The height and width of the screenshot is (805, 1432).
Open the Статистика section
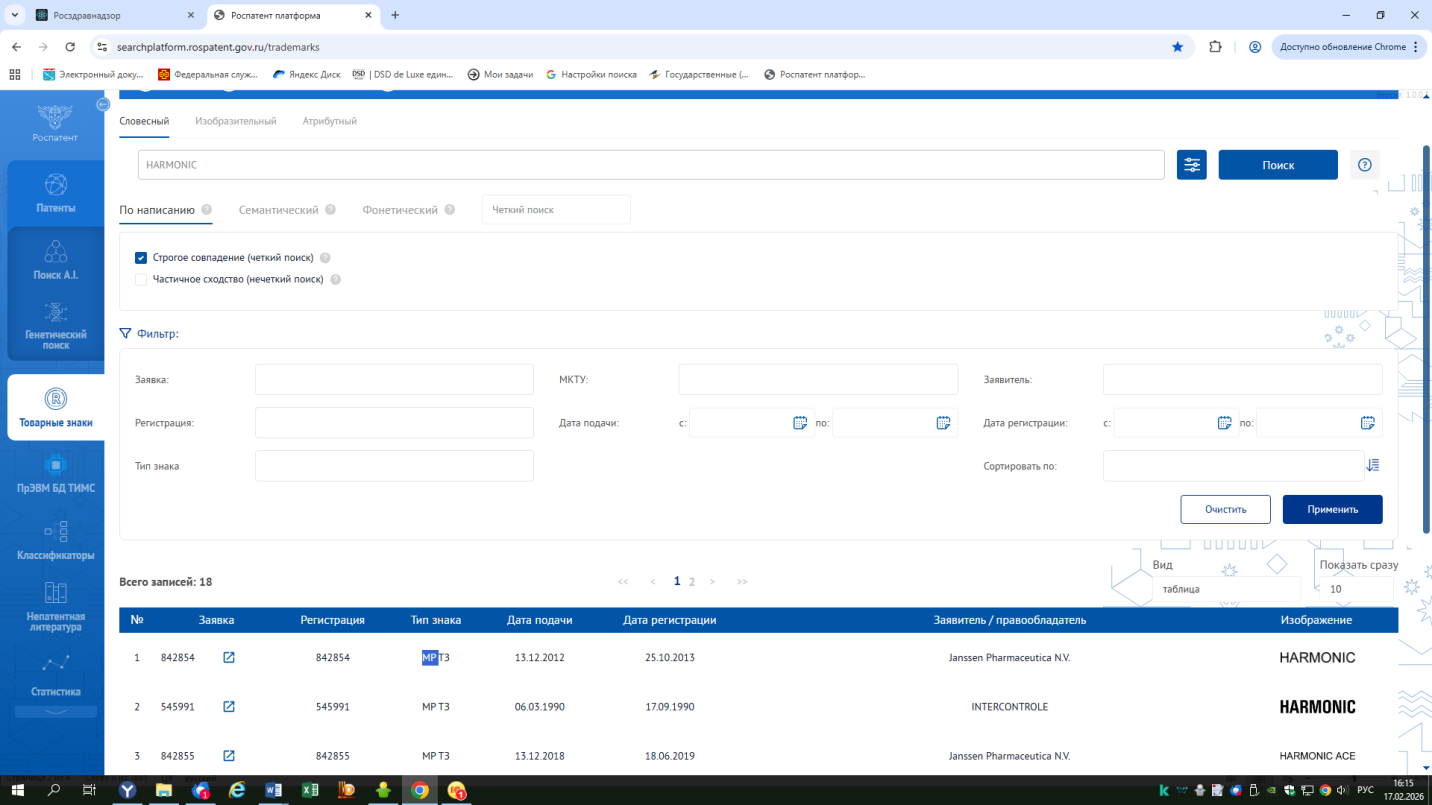(x=56, y=676)
